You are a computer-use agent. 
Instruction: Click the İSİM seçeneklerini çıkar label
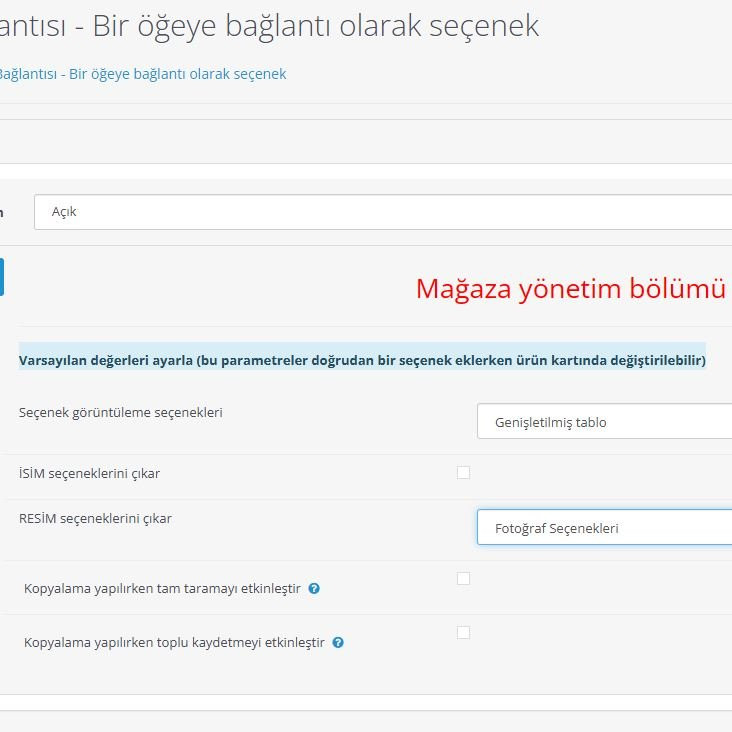[89, 473]
